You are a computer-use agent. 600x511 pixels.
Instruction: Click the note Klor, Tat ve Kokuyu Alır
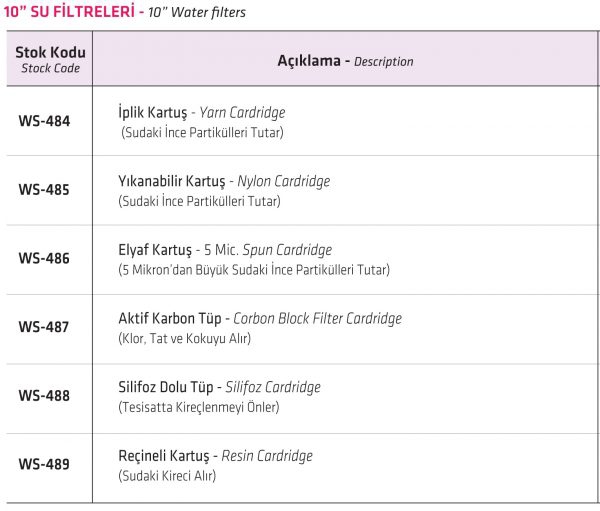click(x=184, y=338)
